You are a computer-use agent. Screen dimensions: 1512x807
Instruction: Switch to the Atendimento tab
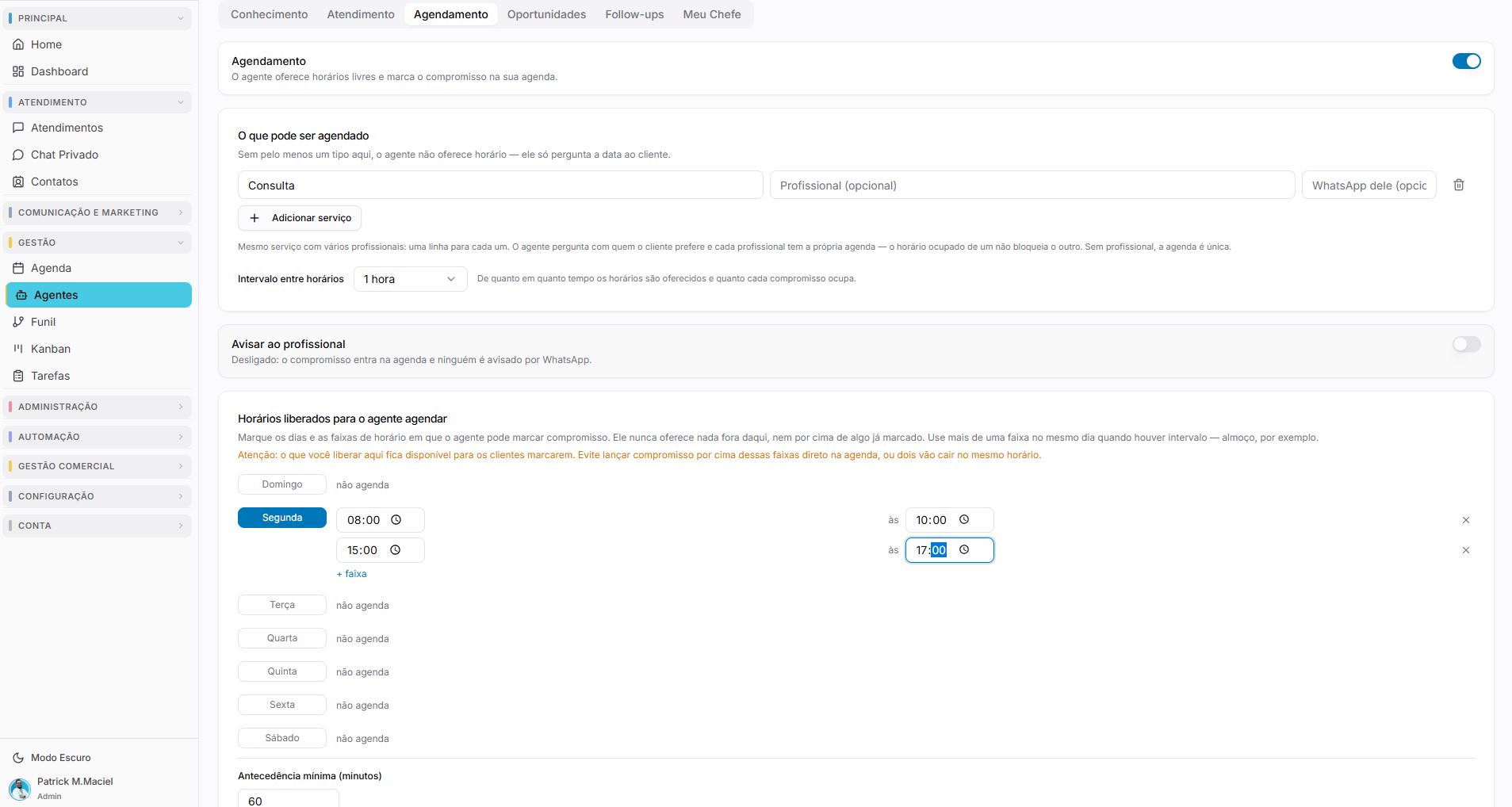(361, 14)
